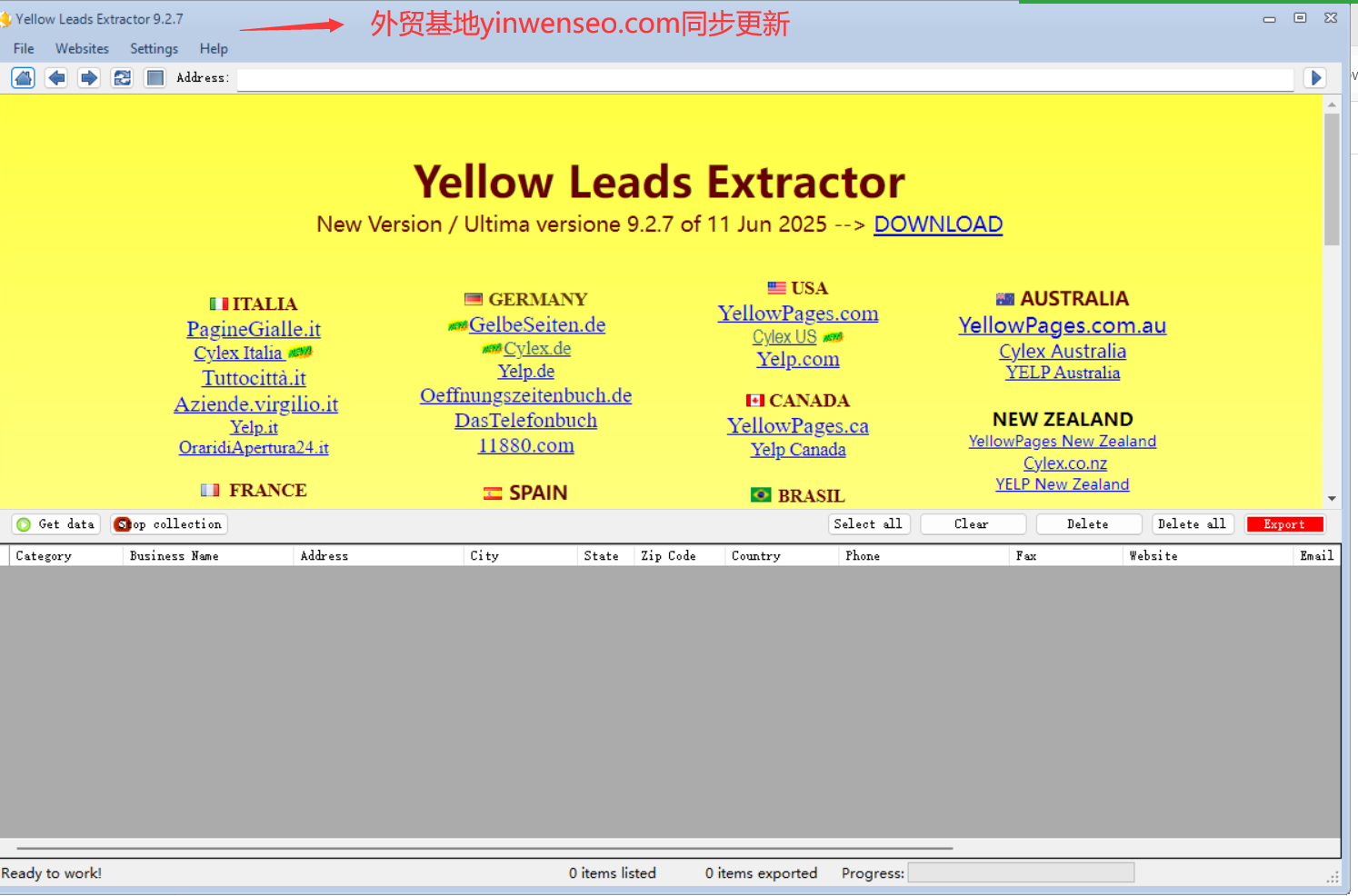The height and width of the screenshot is (896, 1358).
Task: Follow the DOWNLOAD link
Action: click(x=938, y=224)
